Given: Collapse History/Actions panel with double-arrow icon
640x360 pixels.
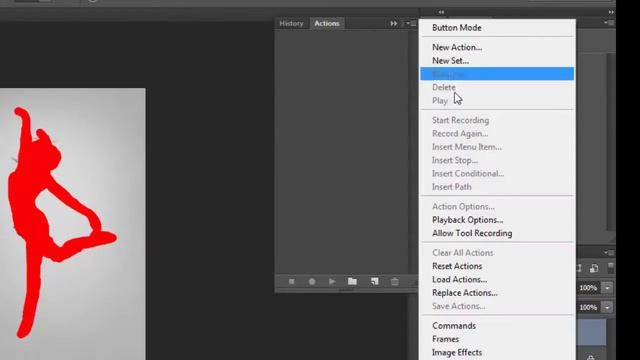Looking at the screenshot, I should click(x=393, y=24).
